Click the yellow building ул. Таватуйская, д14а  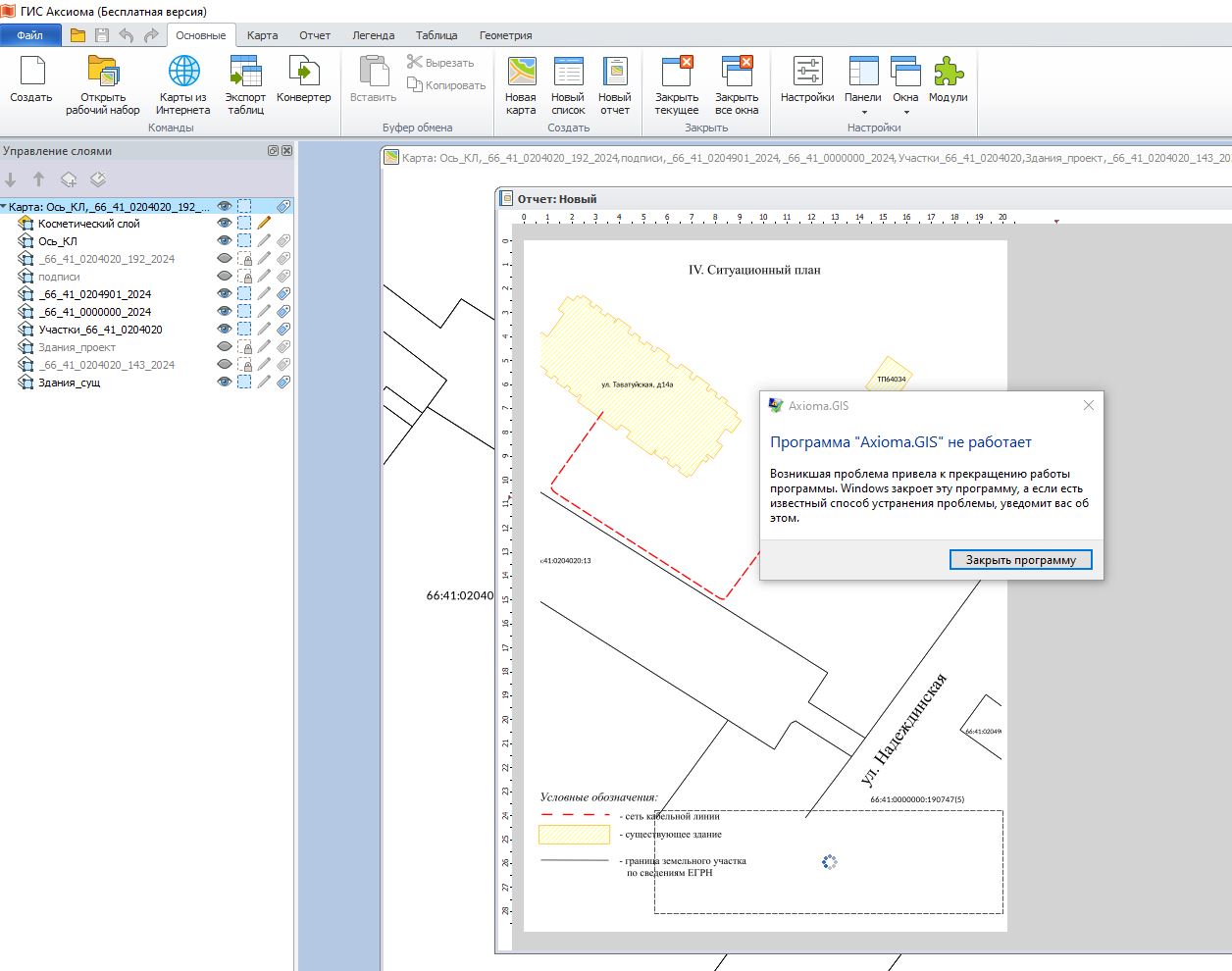[x=639, y=385]
